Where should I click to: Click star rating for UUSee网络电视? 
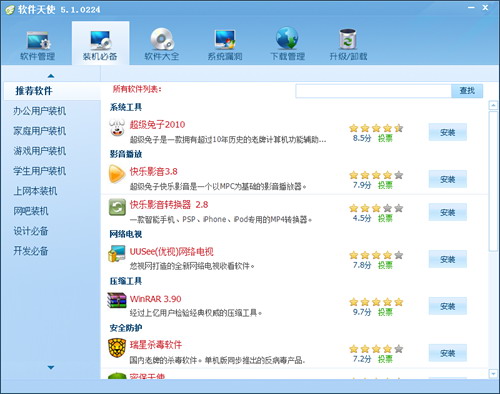click(376, 255)
